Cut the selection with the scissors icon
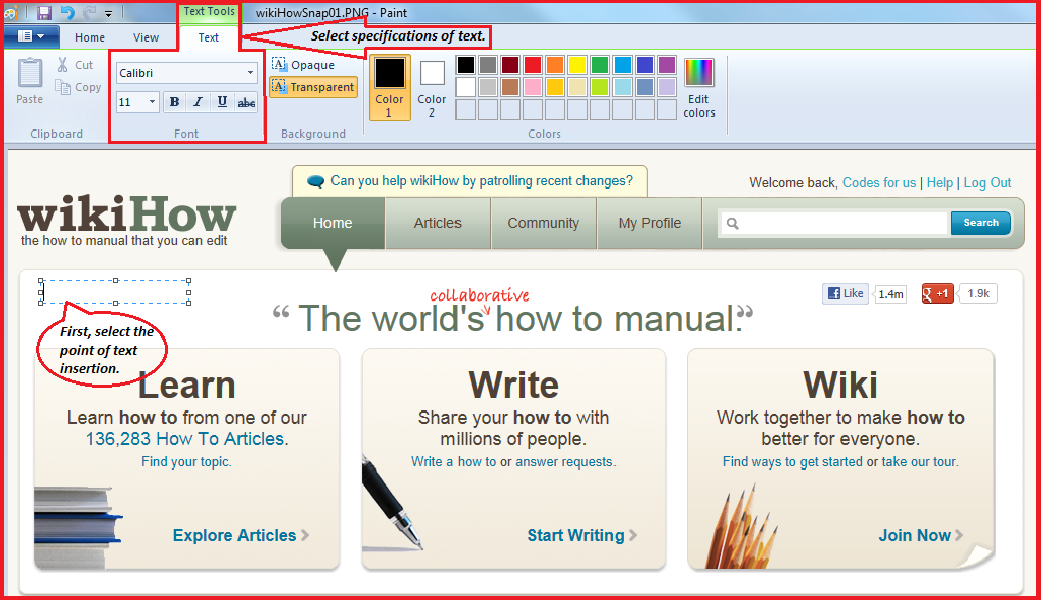 62,64
